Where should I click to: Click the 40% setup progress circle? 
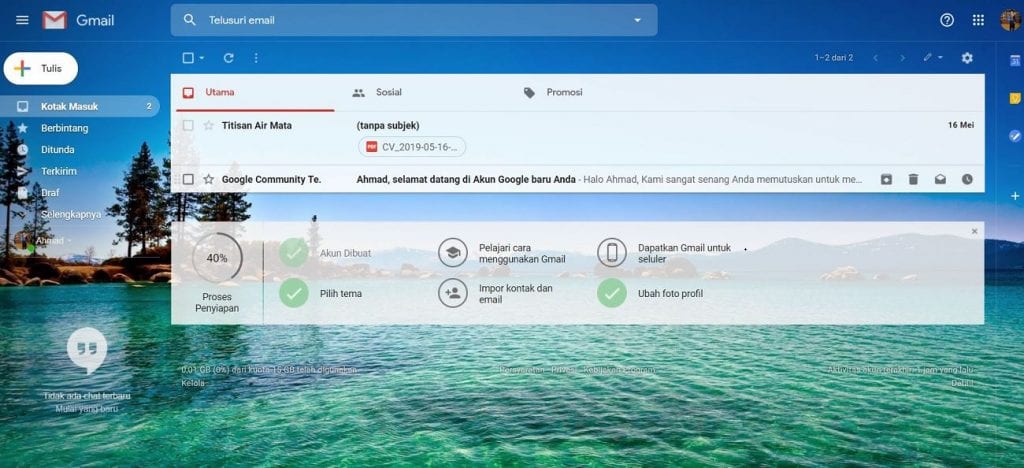(217, 258)
